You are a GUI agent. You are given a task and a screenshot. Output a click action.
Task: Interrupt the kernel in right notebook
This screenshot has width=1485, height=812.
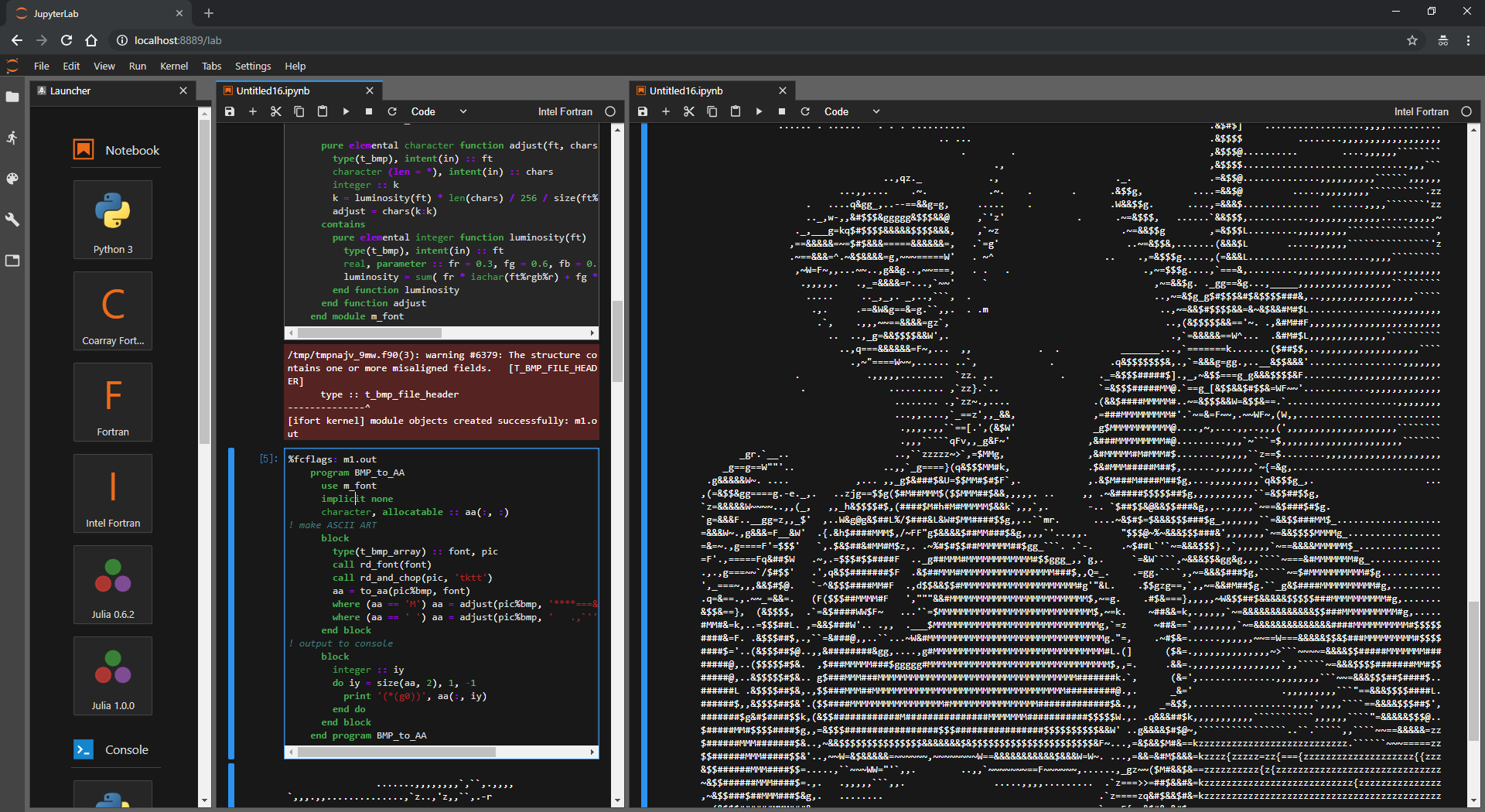782,111
